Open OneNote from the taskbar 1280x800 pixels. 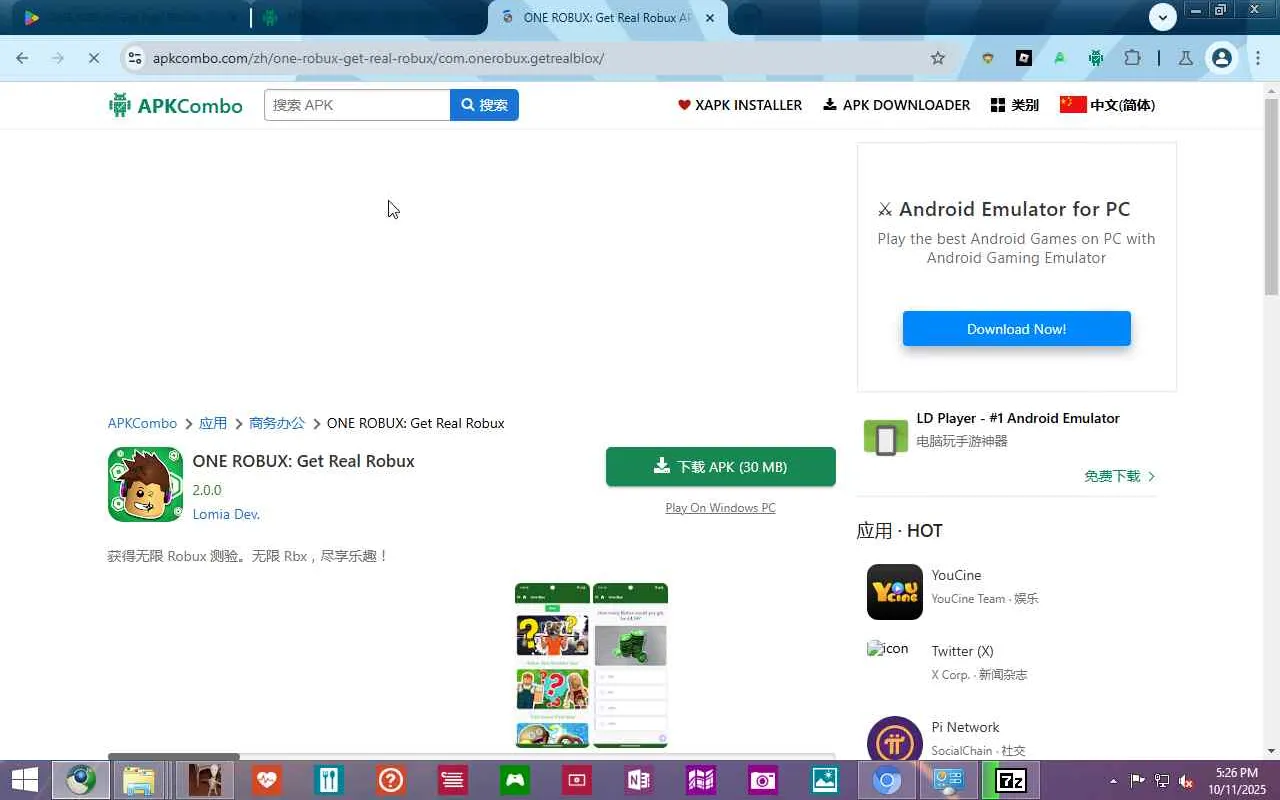click(x=639, y=780)
